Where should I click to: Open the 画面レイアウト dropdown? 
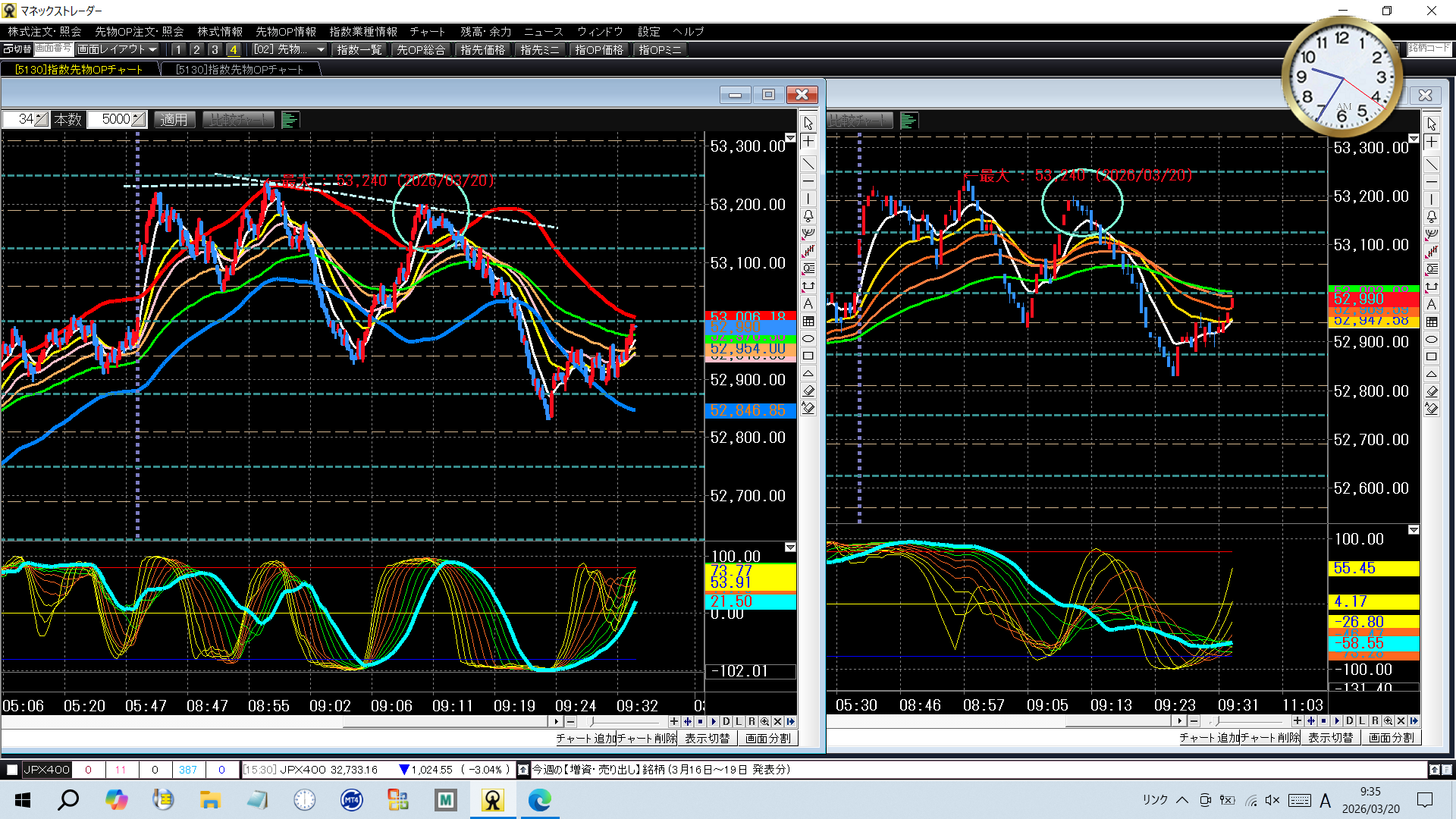coord(118,49)
